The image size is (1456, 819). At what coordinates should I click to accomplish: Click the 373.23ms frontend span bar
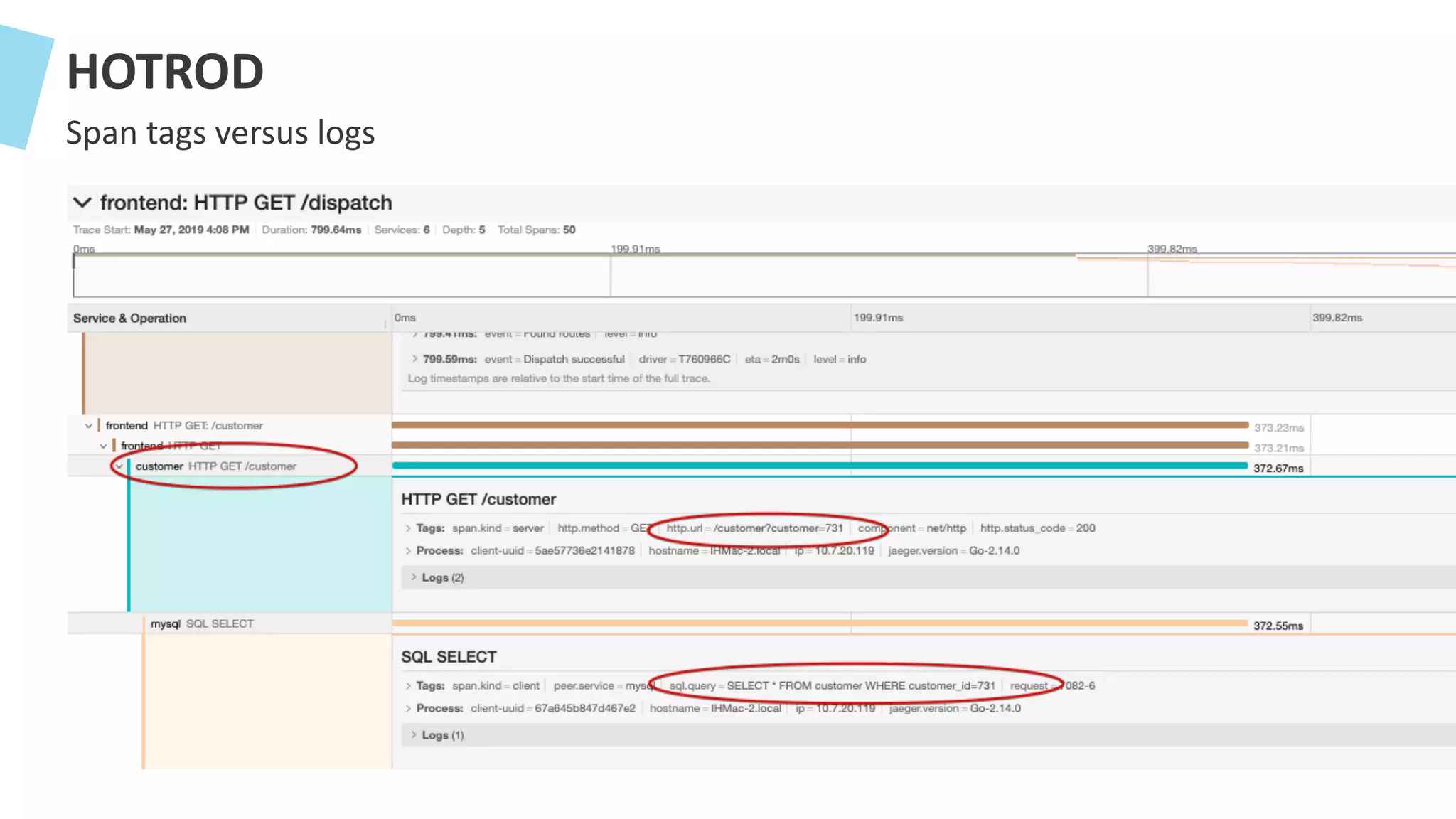click(820, 425)
